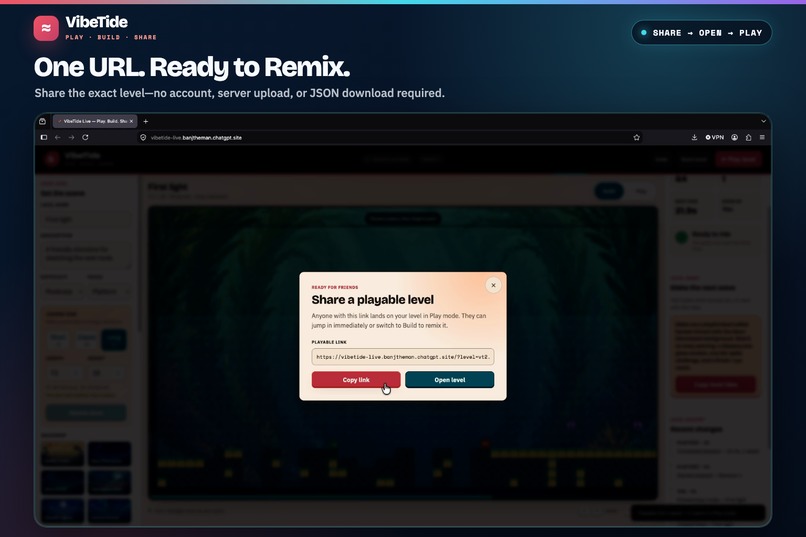Click the 'Share a playable level' heading
Viewport: 806px width, 537px height.
(373, 300)
